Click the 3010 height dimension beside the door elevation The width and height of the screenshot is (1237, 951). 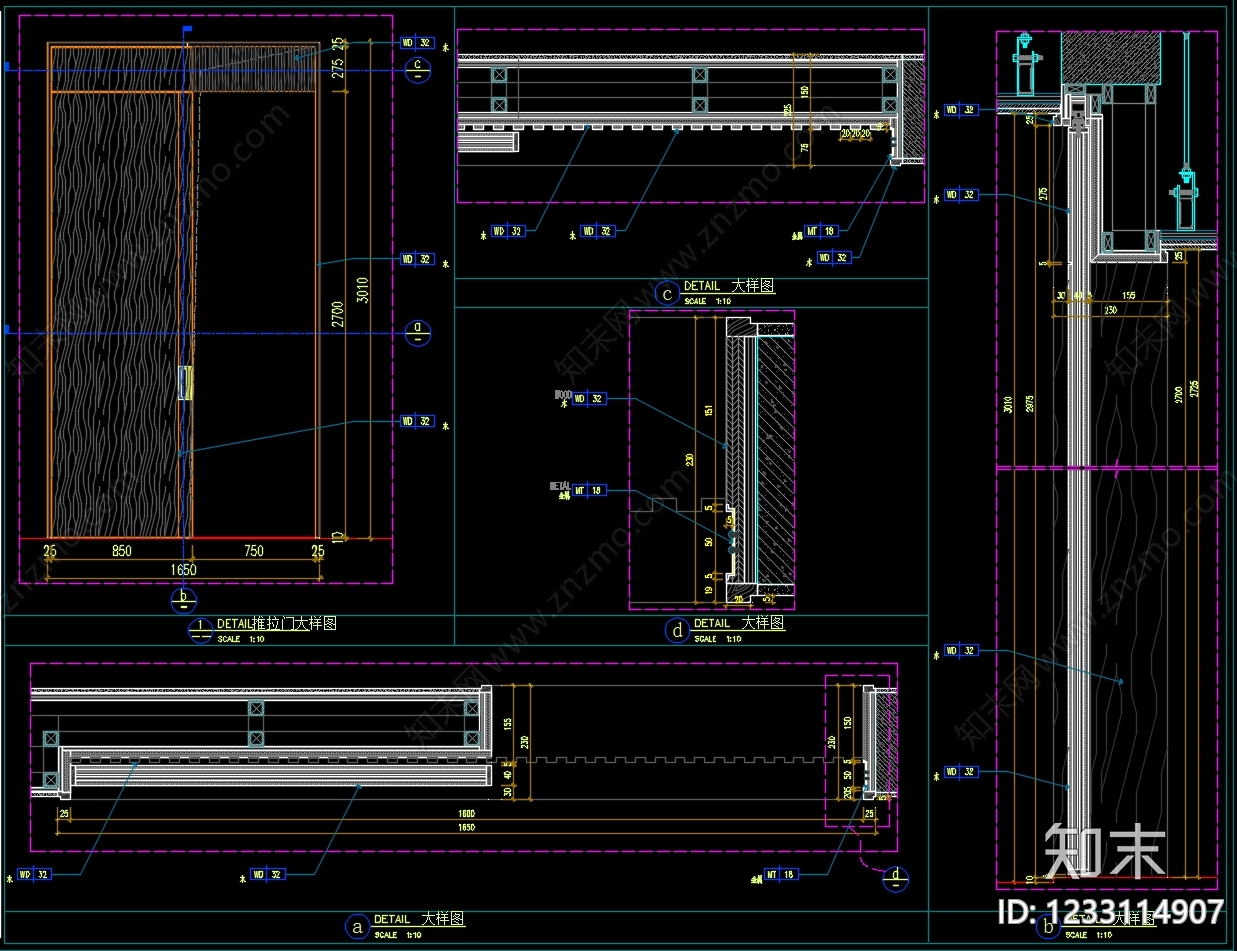364,290
